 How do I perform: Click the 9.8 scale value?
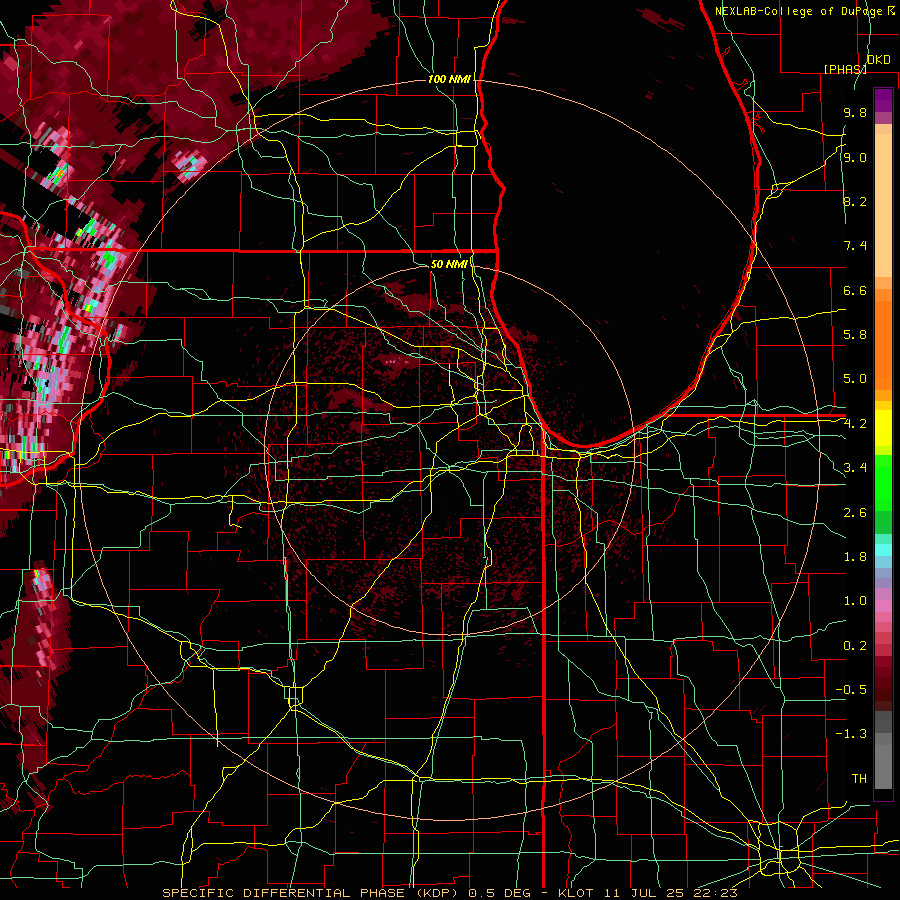tap(855, 113)
